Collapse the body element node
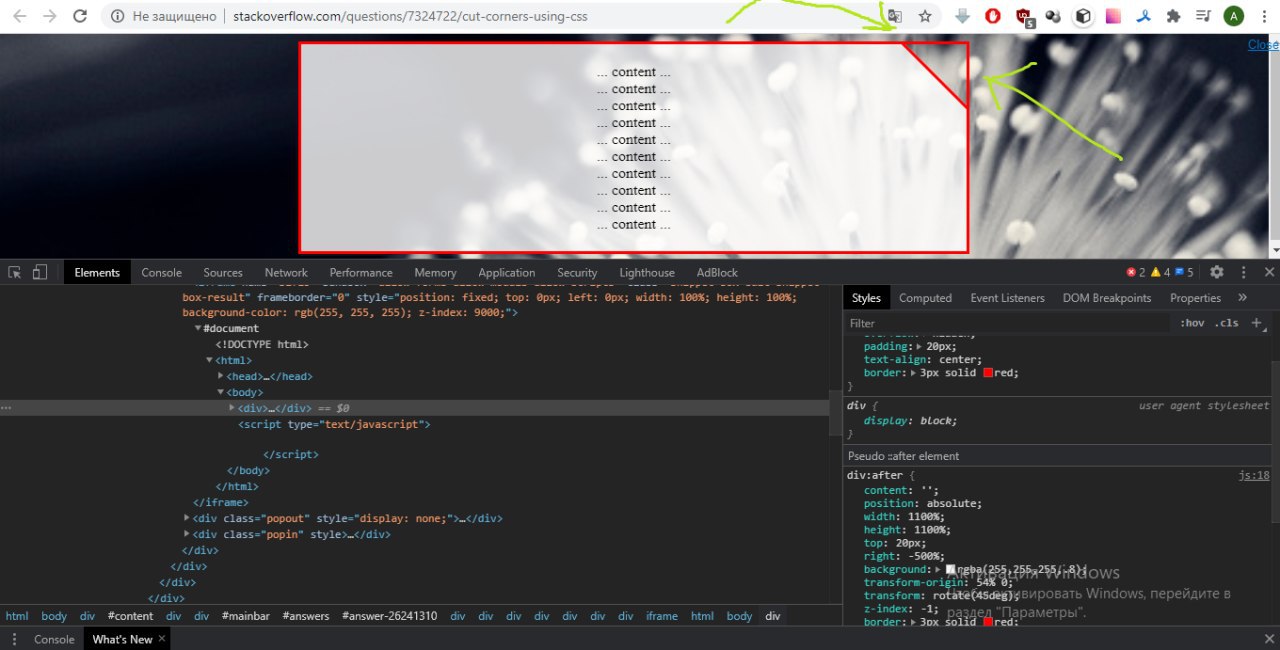This screenshot has width=1280, height=650. click(x=221, y=392)
